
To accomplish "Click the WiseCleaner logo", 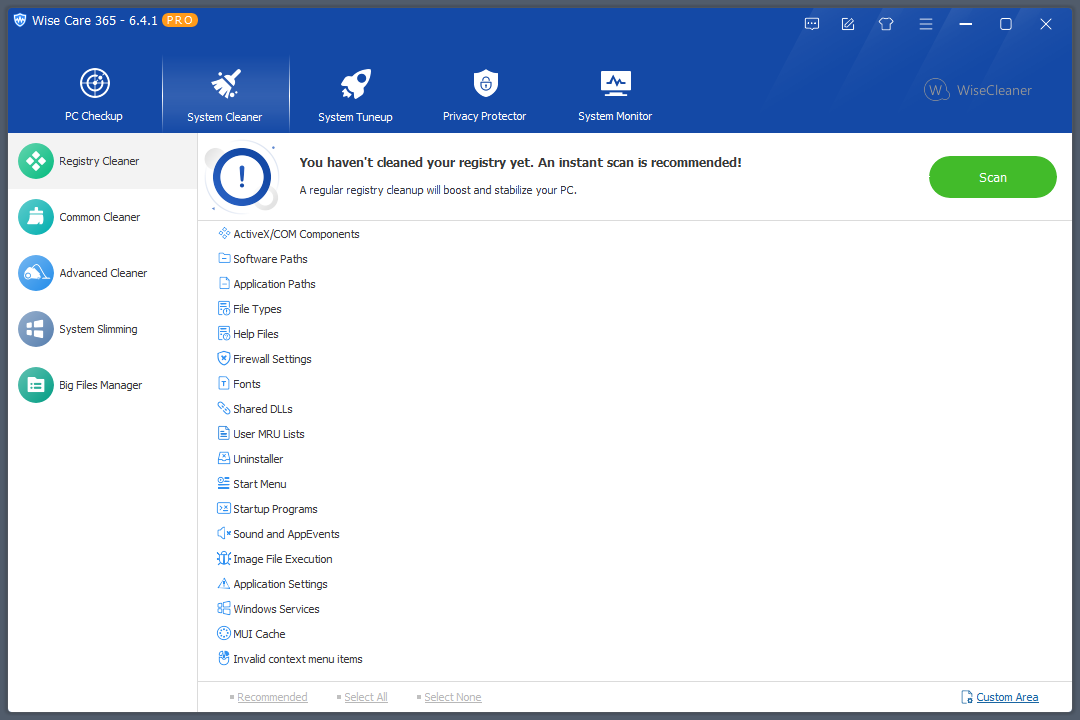I will pos(977,90).
